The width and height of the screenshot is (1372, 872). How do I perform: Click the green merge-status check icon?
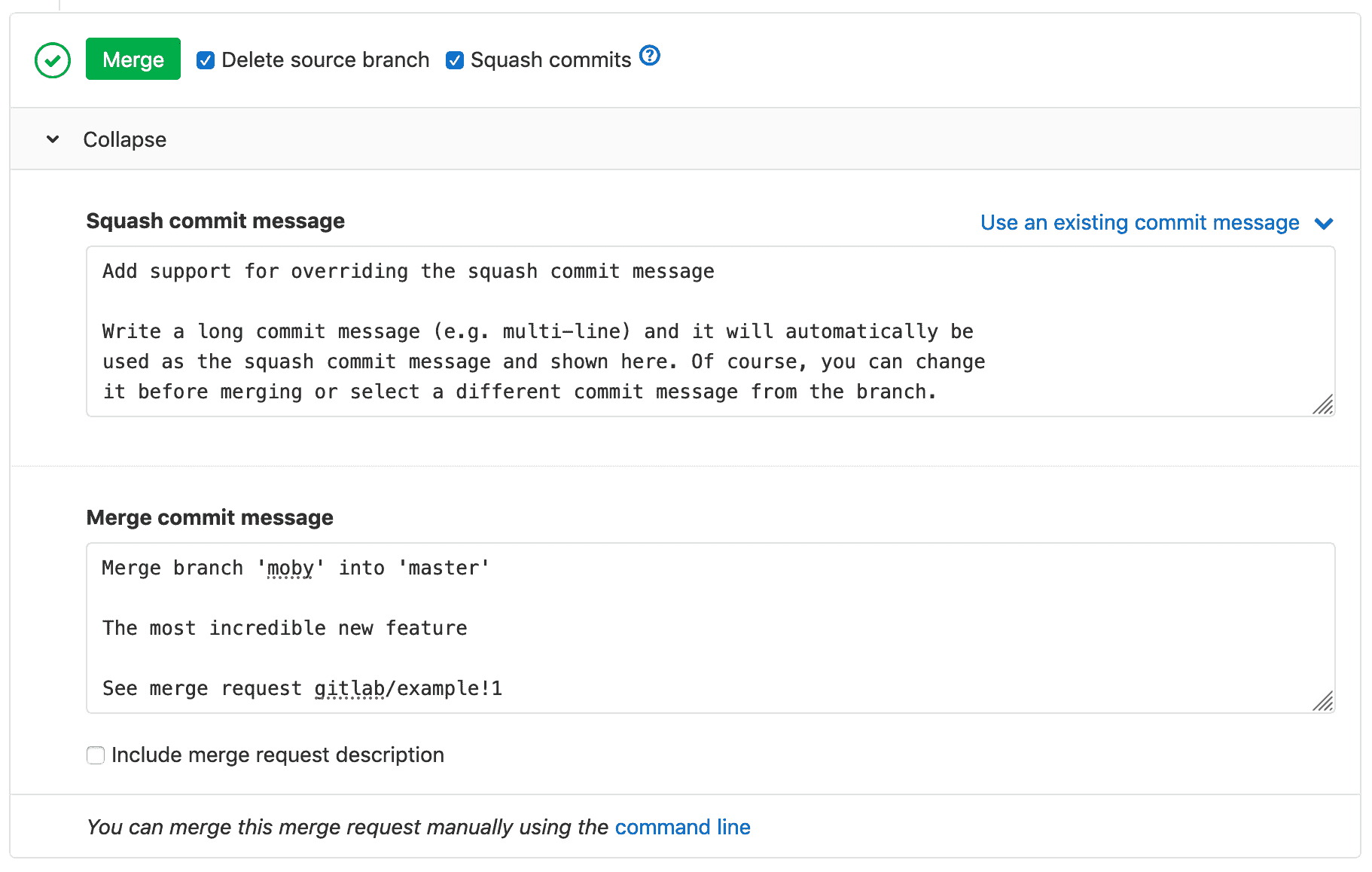[52, 59]
